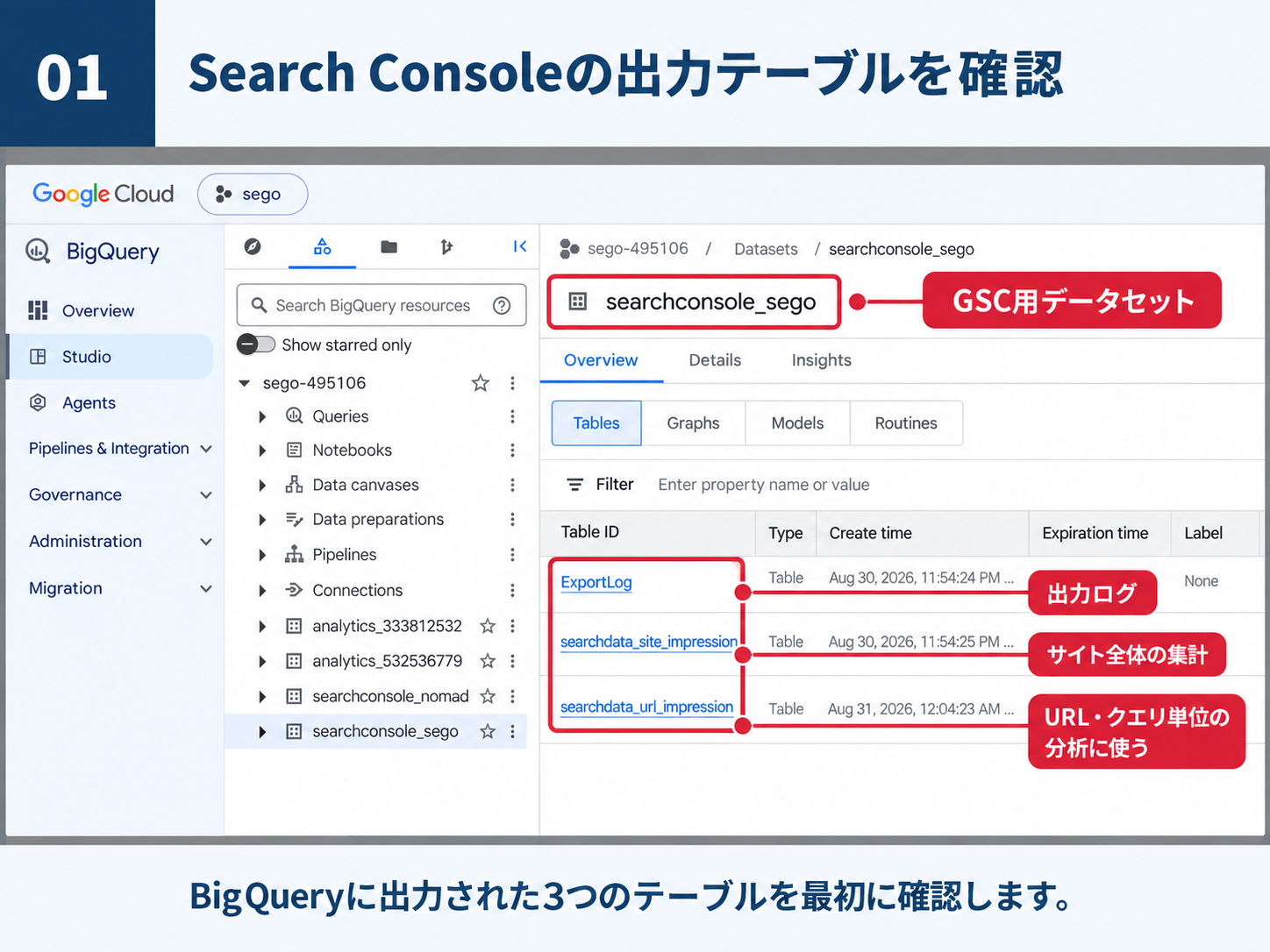Click Datasets in the breadcrumb

pos(766,249)
